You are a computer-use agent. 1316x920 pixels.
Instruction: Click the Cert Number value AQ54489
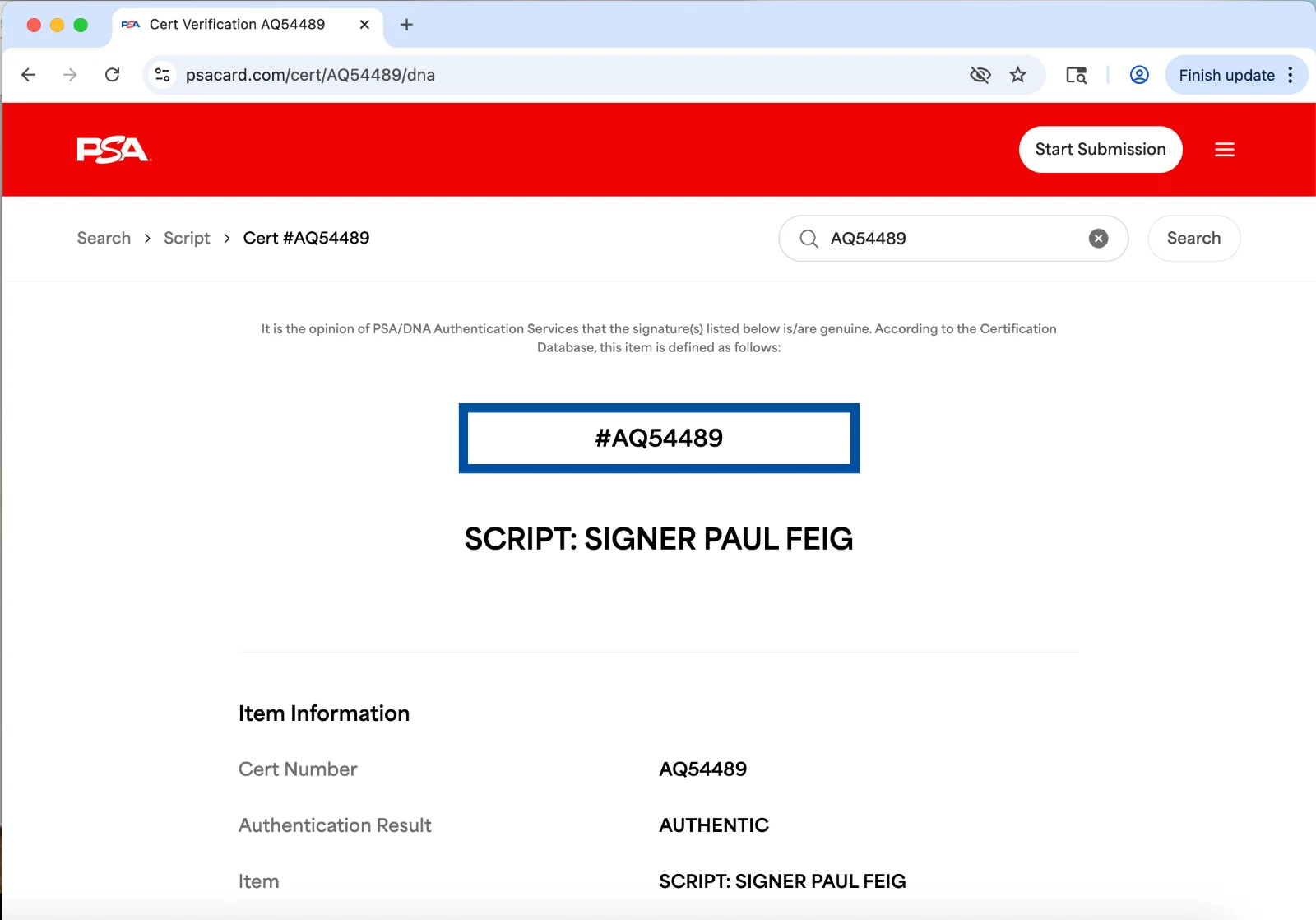[702, 769]
